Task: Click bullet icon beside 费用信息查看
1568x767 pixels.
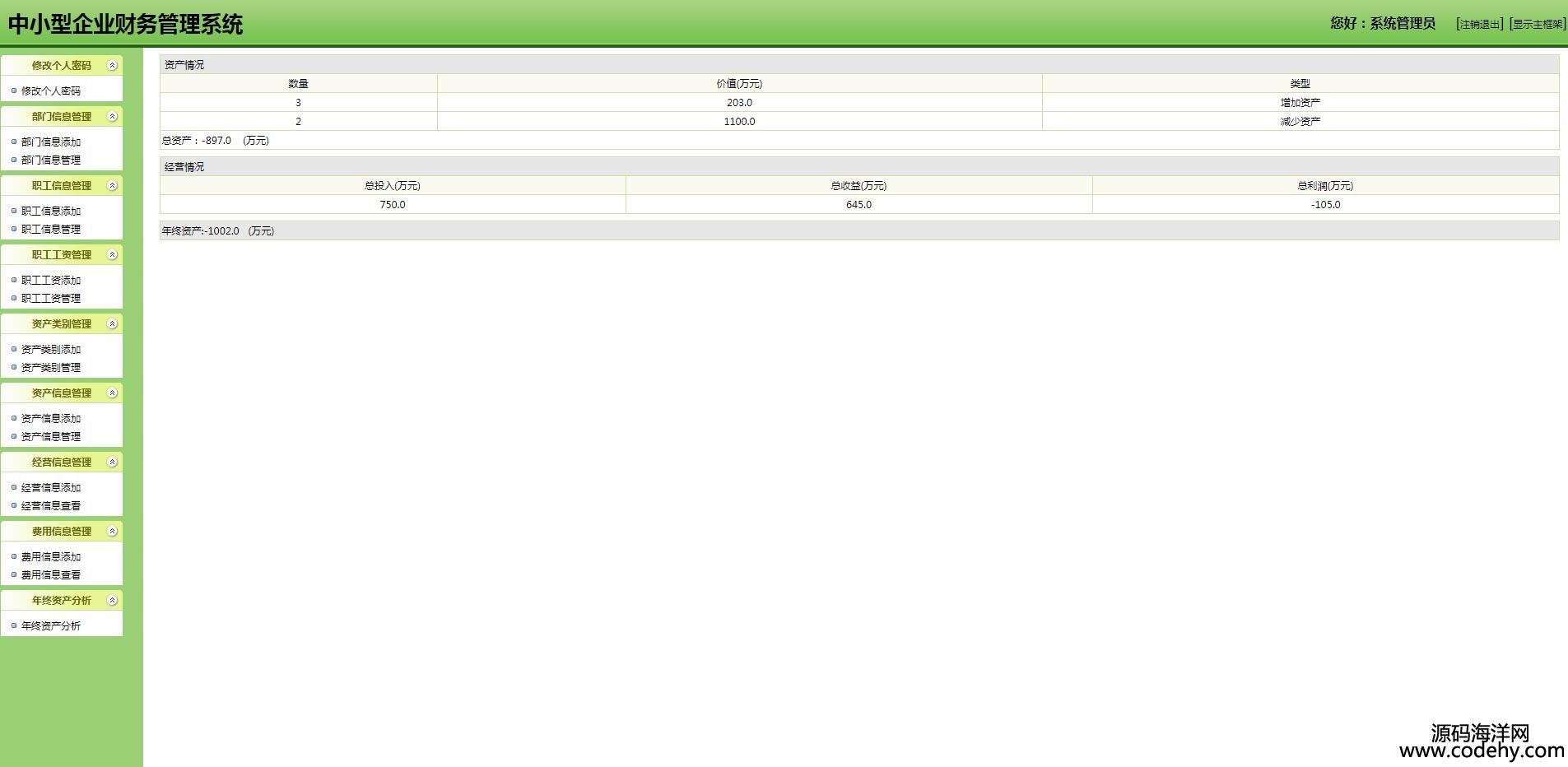Action: pyautogui.click(x=14, y=574)
